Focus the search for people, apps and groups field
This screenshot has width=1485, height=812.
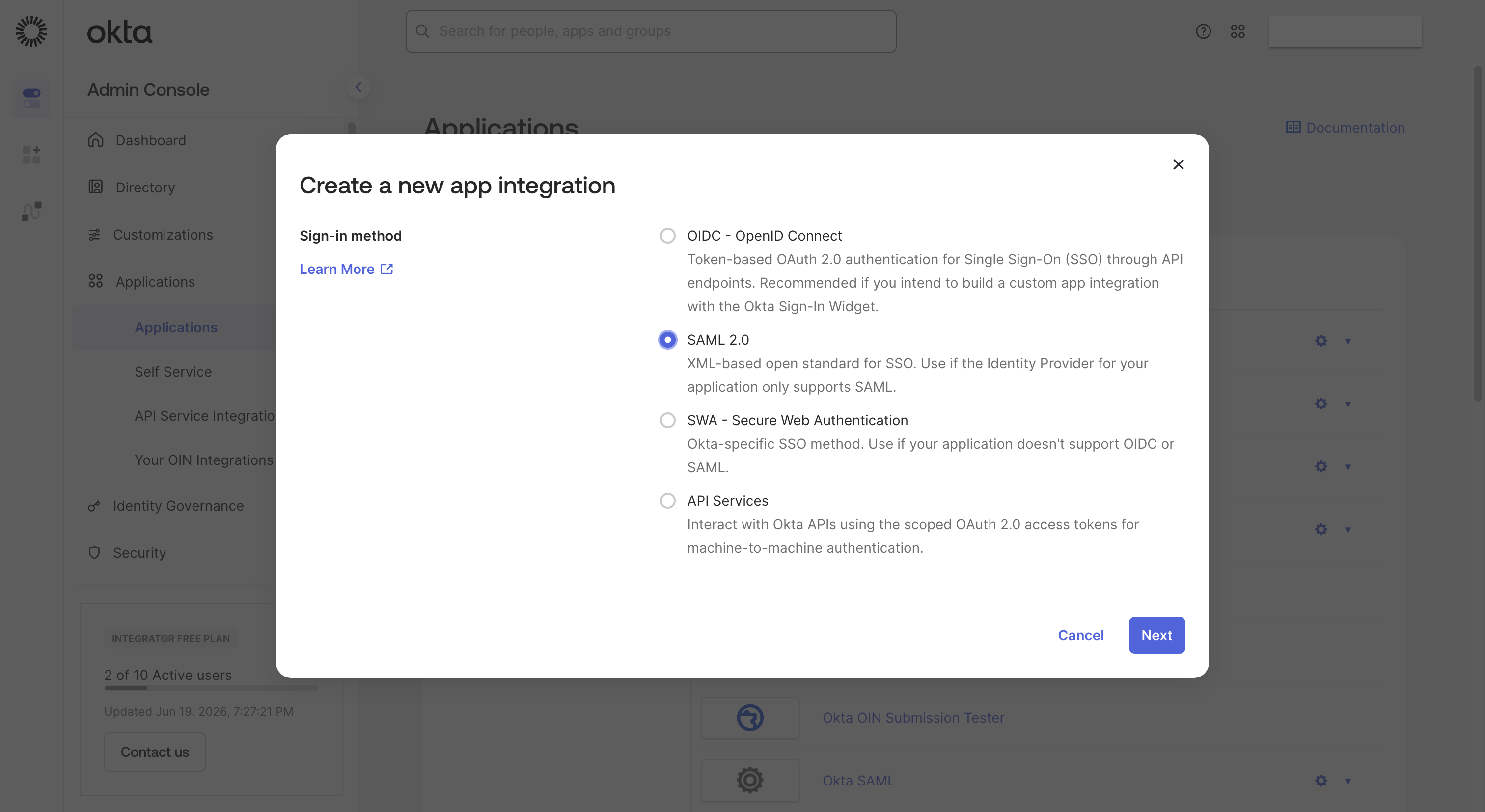pyautogui.click(x=651, y=31)
